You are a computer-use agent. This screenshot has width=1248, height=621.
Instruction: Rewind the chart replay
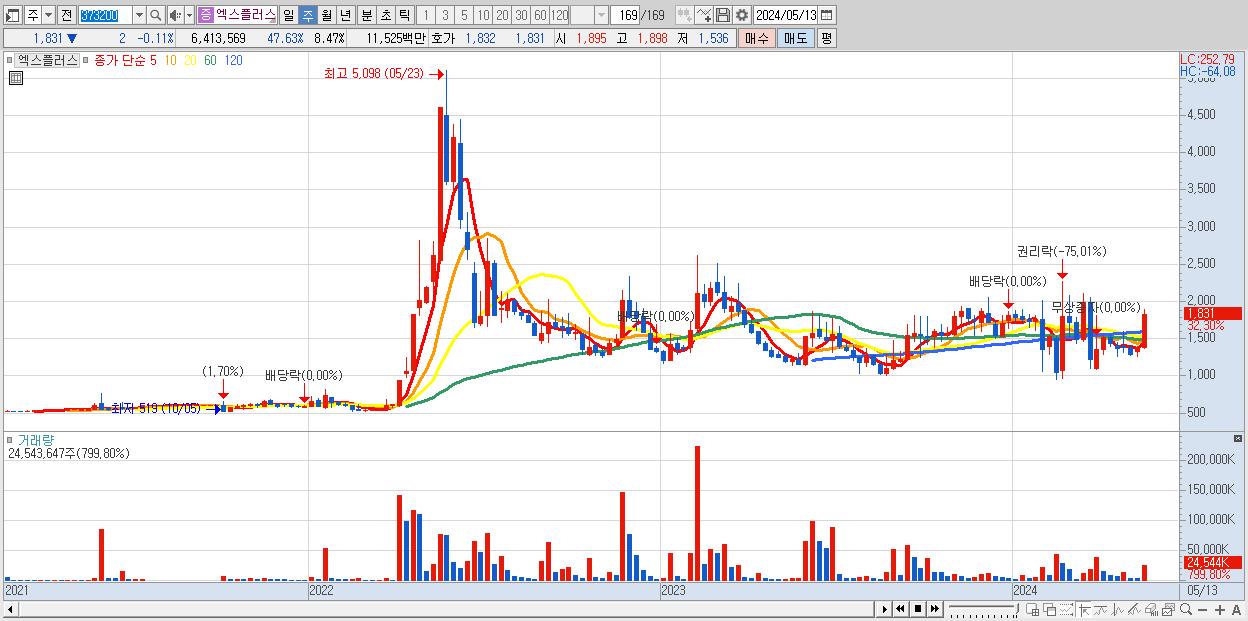[x=900, y=609]
